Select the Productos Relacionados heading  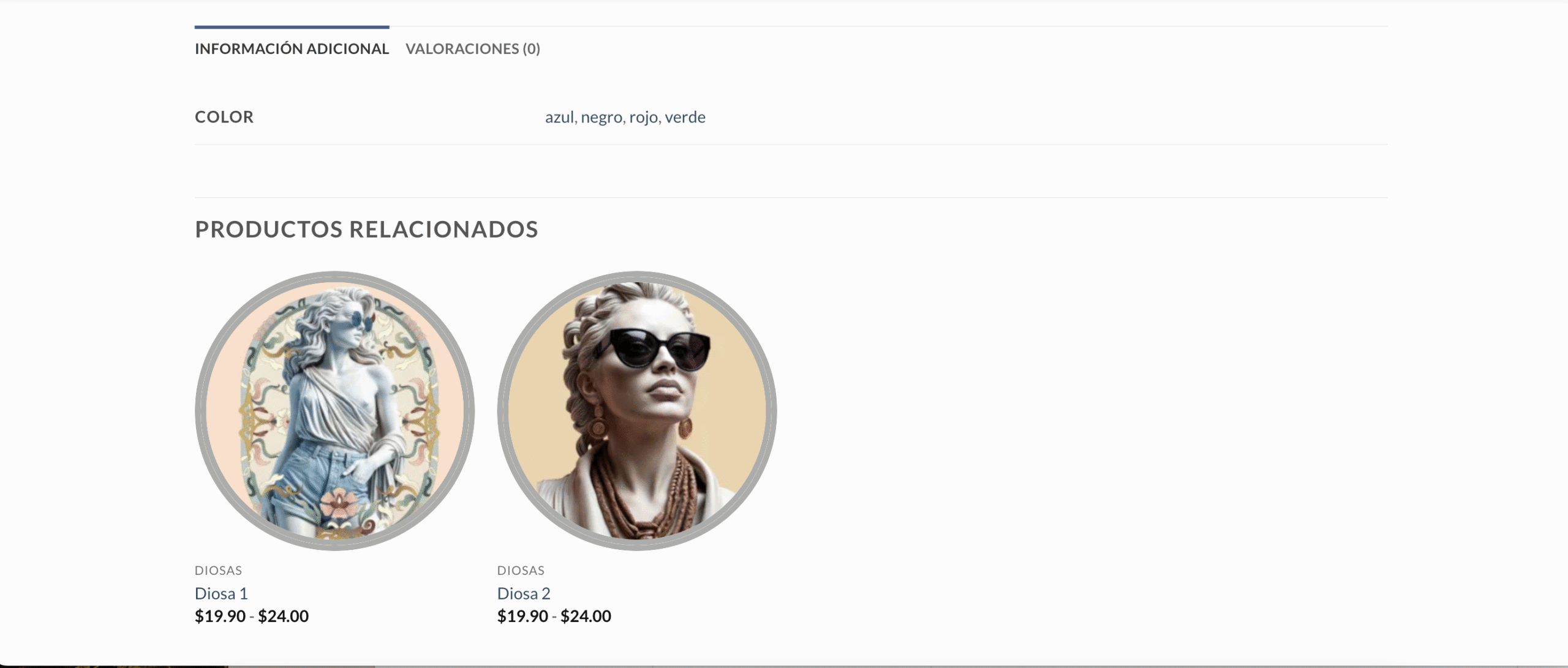(366, 229)
